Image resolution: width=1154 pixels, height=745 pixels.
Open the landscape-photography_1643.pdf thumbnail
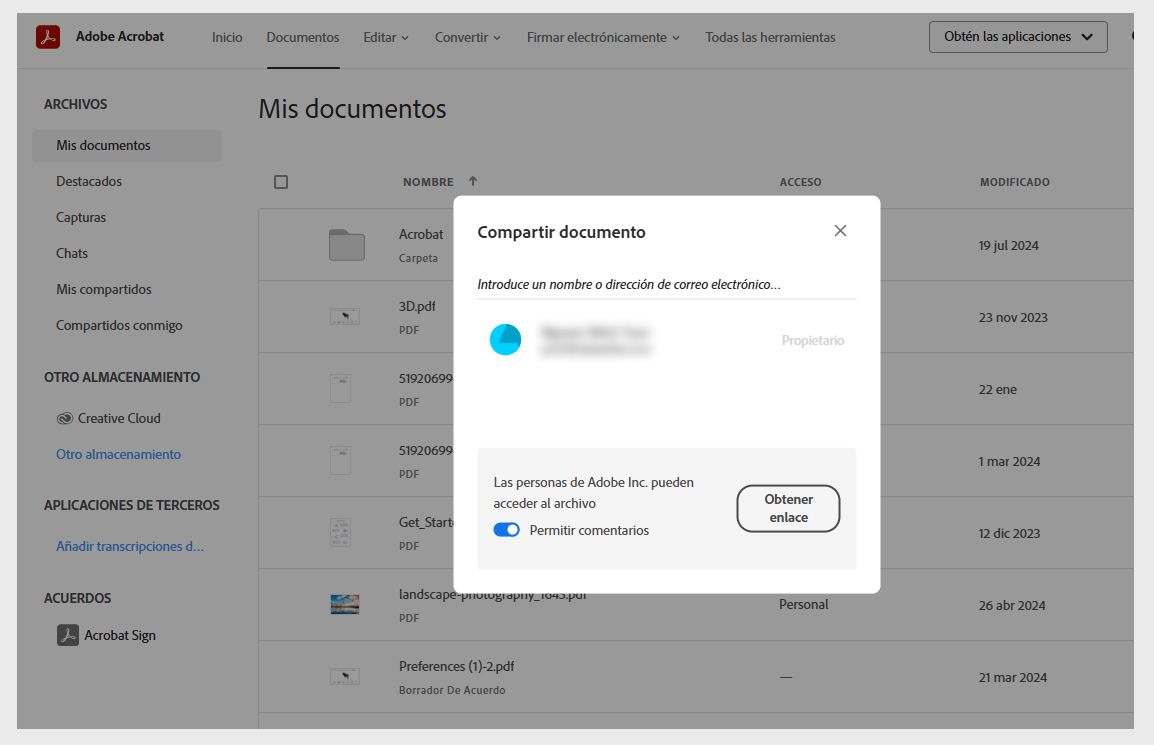tap(344, 603)
